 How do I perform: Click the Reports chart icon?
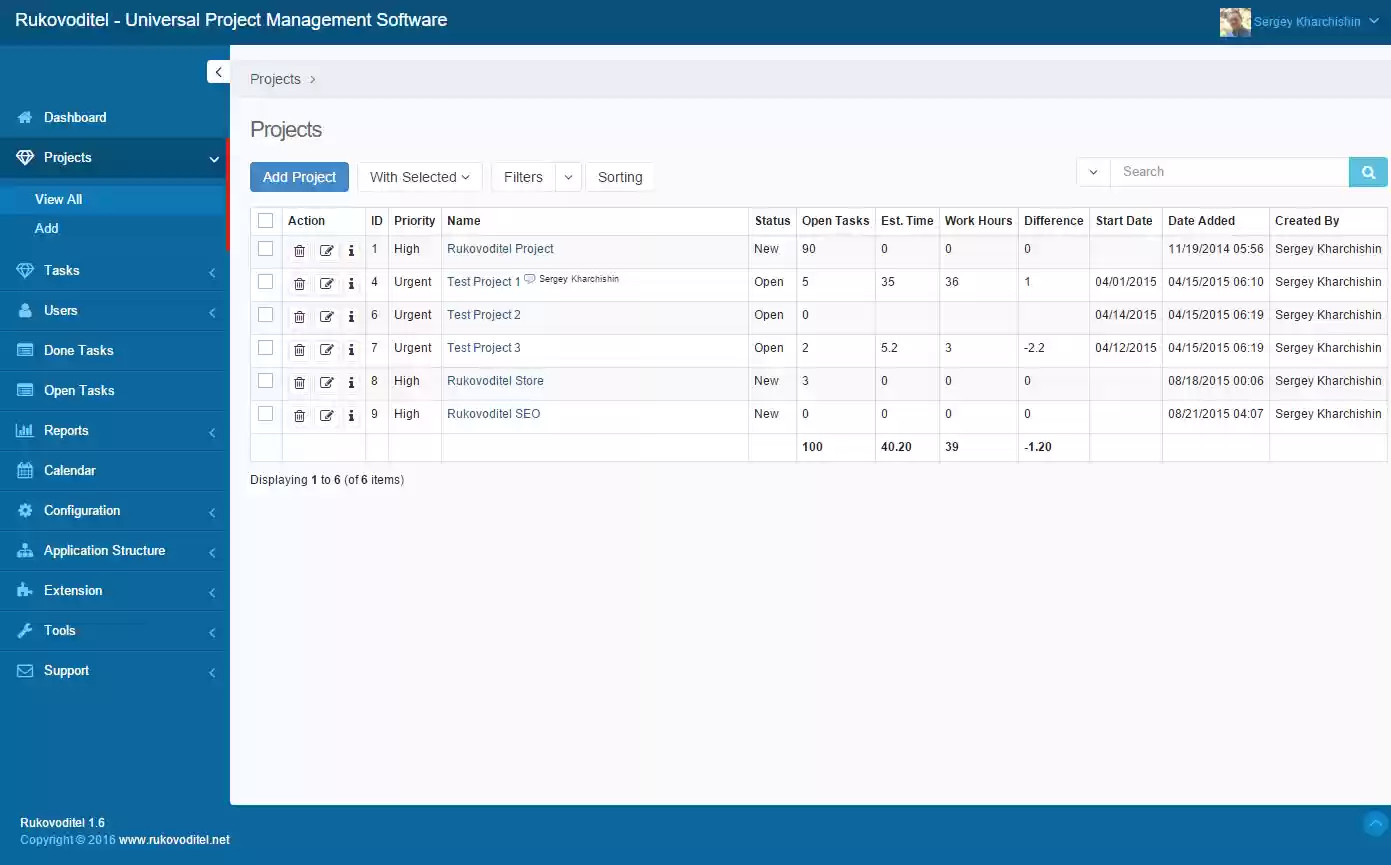coord(22,430)
